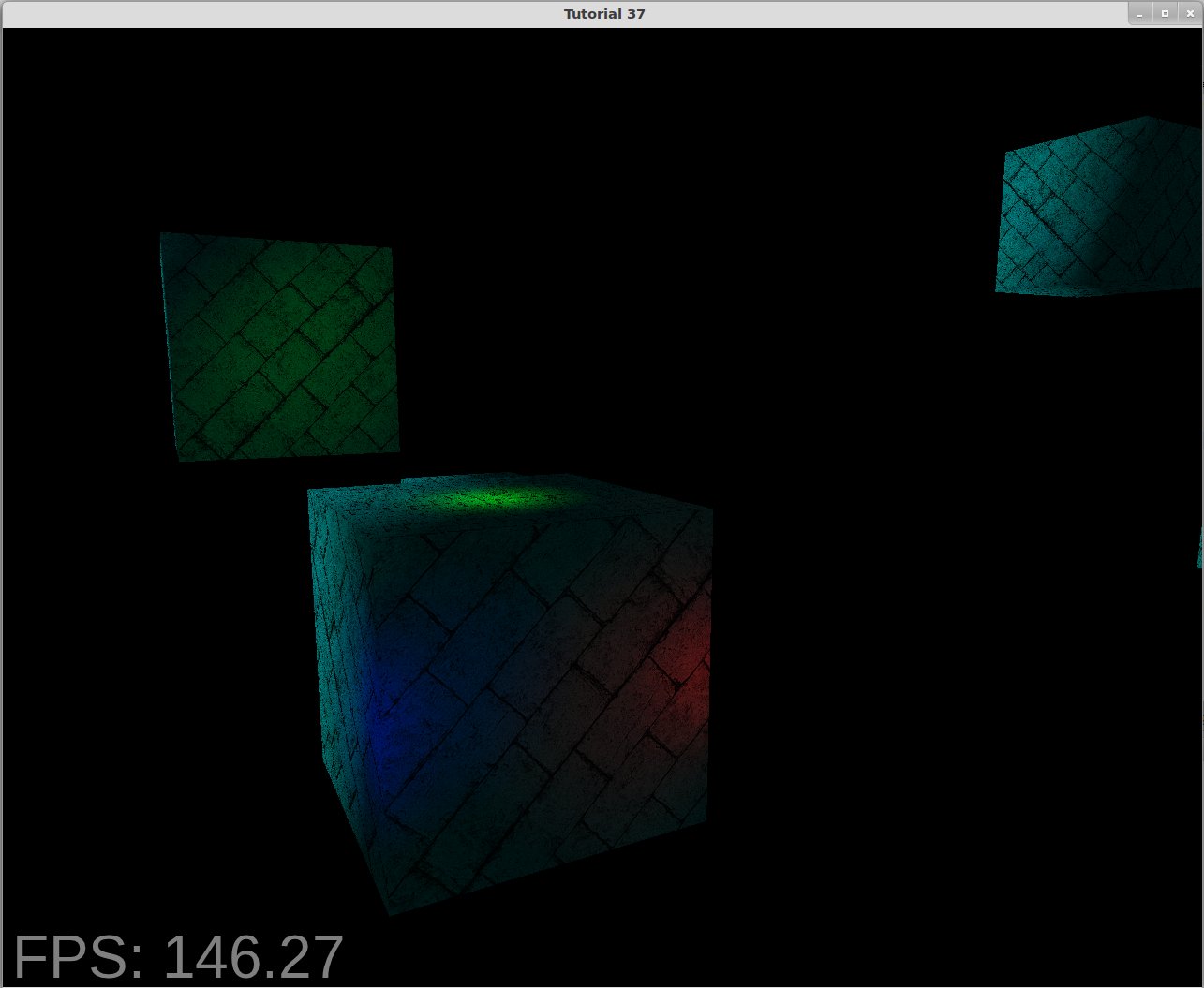Click the teal cube in the upper right
This screenshot has height=988, width=1204.
click(x=1099, y=207)
